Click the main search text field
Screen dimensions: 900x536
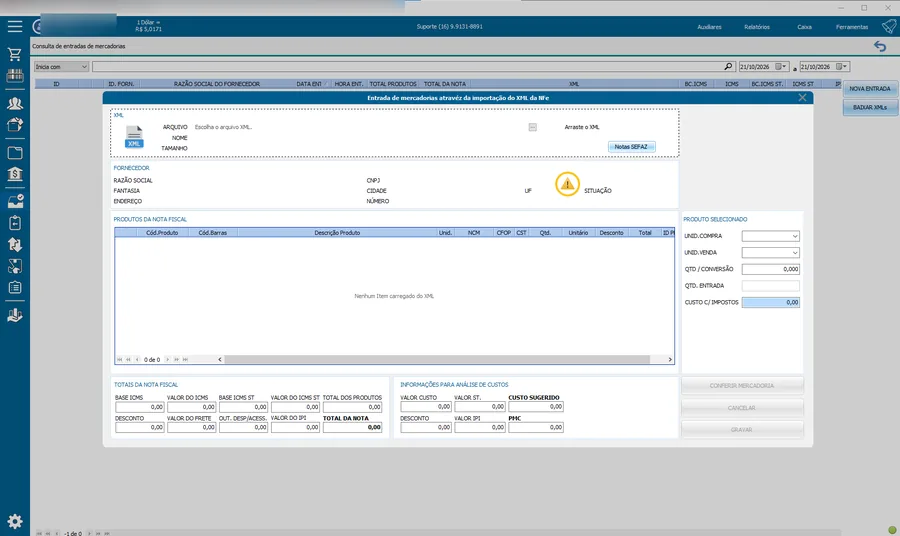click(x=408, y=67)
